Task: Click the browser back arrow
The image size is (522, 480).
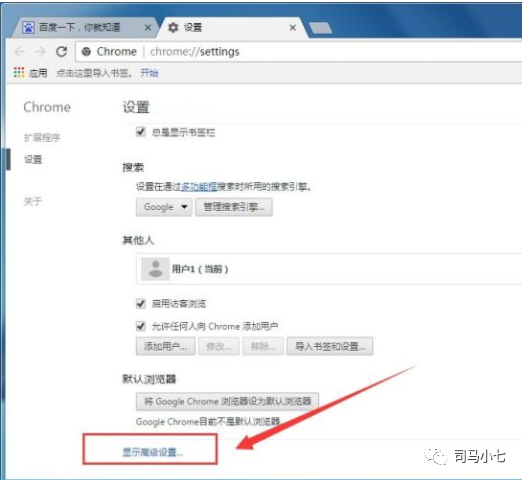Action: click(20, 52)
